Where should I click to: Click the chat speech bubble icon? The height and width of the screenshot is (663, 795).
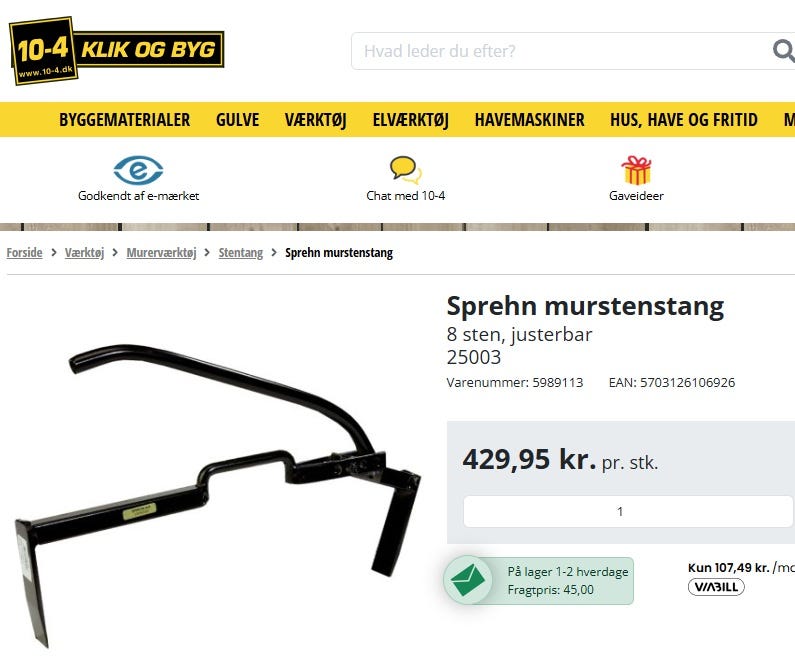pyautogui.click(x=406, y=170)
